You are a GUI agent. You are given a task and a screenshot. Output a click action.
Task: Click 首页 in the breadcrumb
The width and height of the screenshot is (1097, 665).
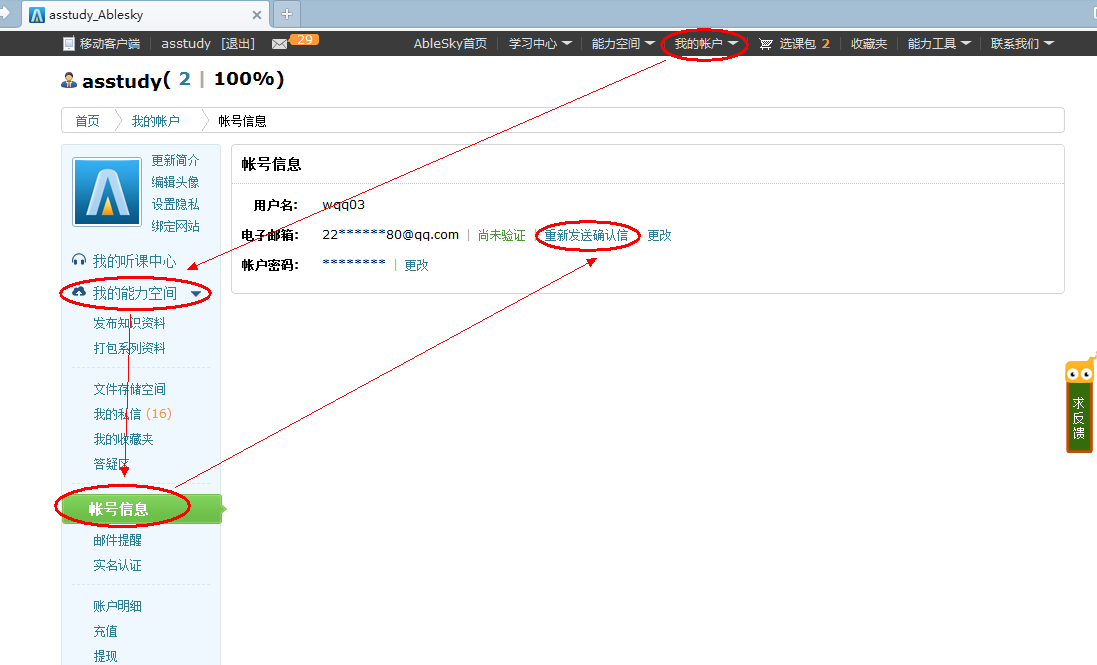[88, 121]
